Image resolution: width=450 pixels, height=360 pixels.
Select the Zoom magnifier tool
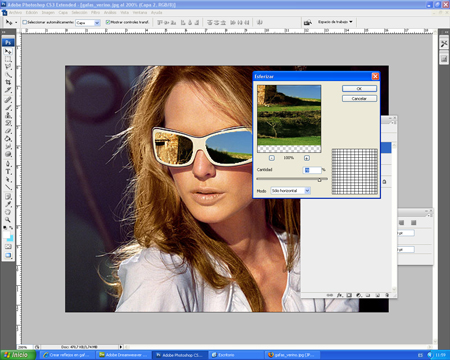[x=8, y=220]
